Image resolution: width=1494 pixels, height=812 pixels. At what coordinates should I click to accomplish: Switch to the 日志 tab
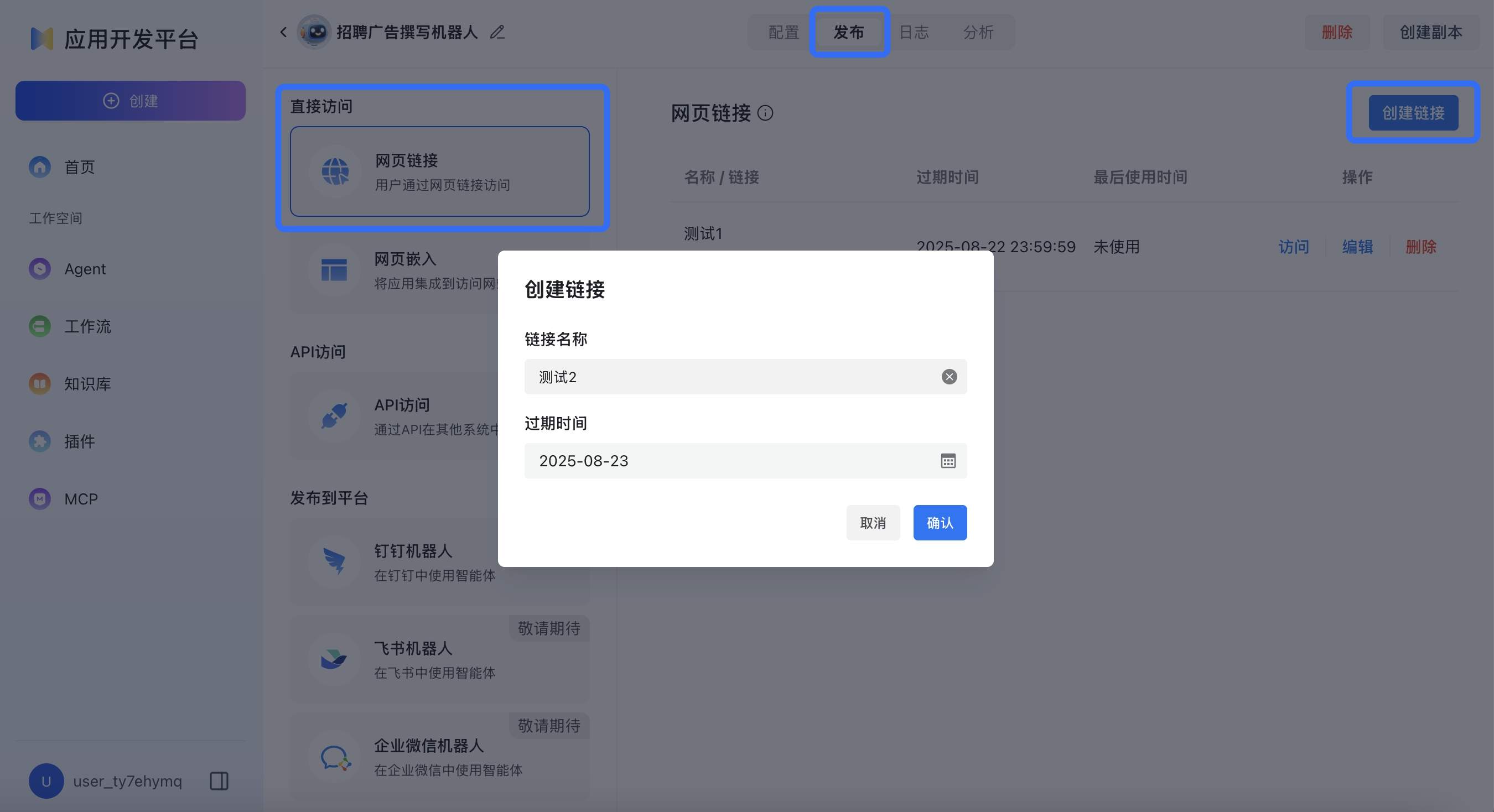914,33
